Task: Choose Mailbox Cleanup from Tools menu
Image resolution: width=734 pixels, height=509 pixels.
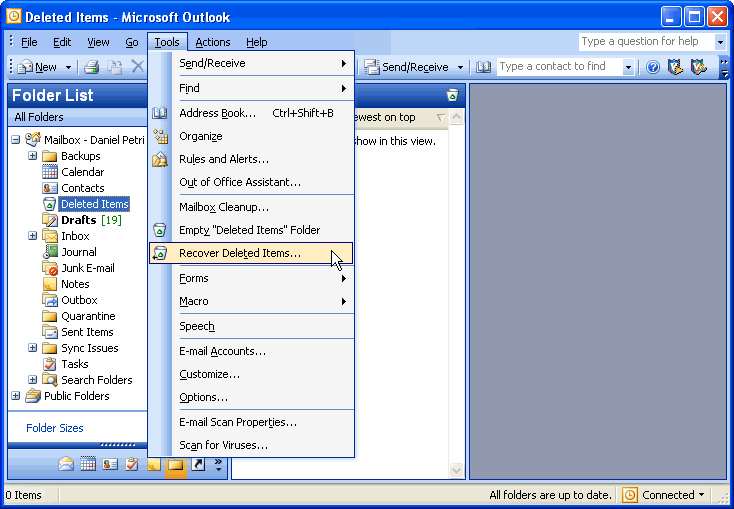Action: (x=251, y=207)
